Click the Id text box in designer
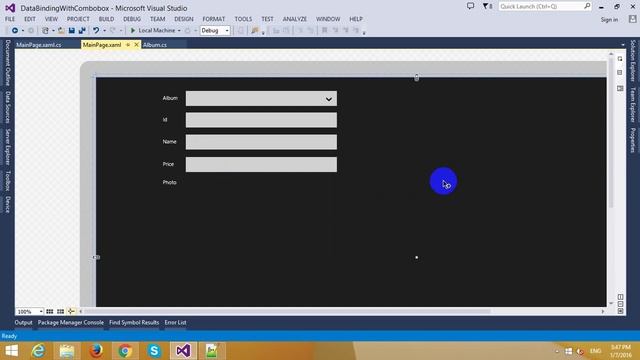The width and height of the screenshot is (640, 360). tap(261, 120)
